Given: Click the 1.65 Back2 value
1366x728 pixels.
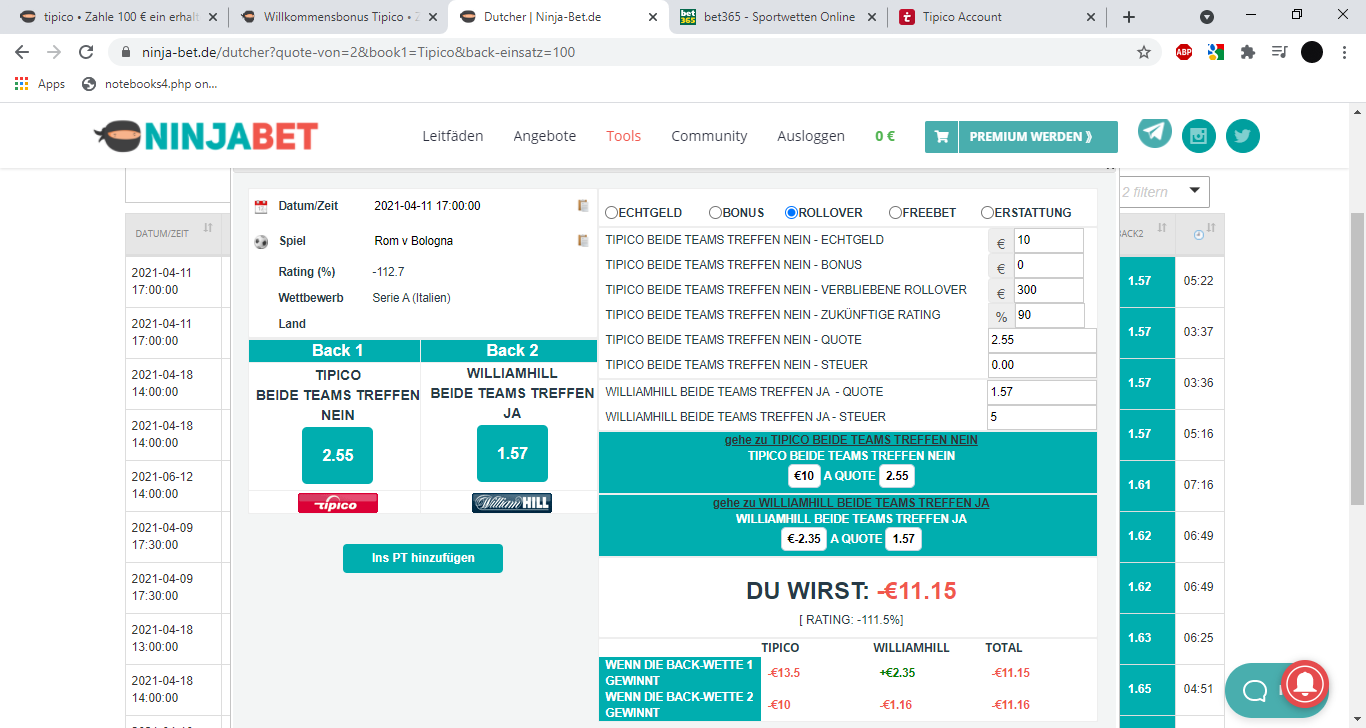Looking at the screenshot, I should (1139, 689).
